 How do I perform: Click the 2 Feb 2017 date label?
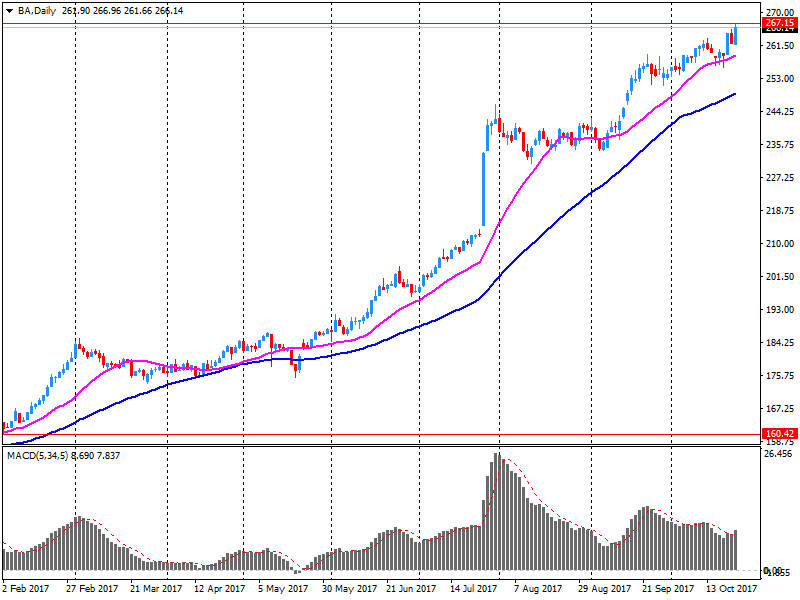pos(26,588)
